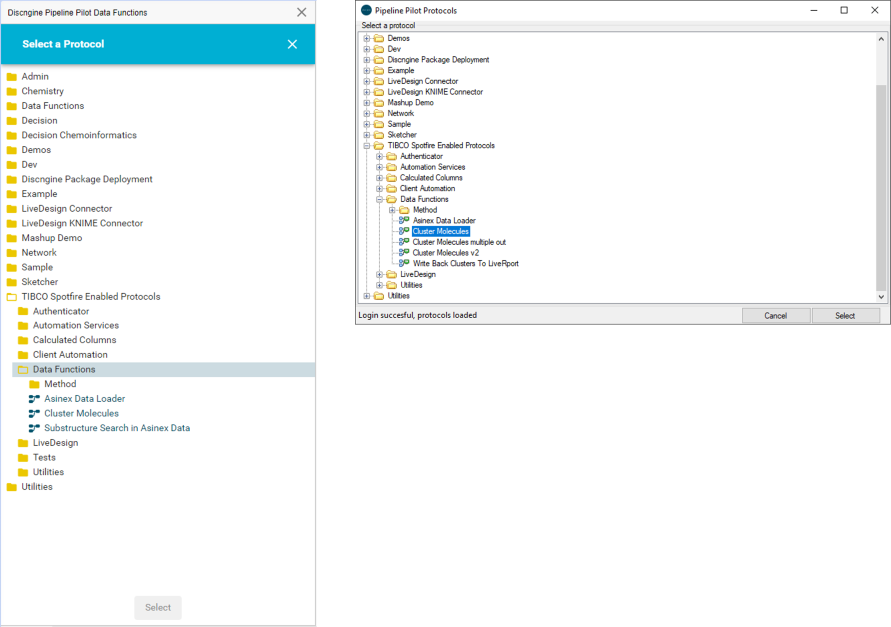This screenshot has height=627, width=891.
Task: Collapse the Data Functions node in right tree
Action: click(x=379, y=199)
